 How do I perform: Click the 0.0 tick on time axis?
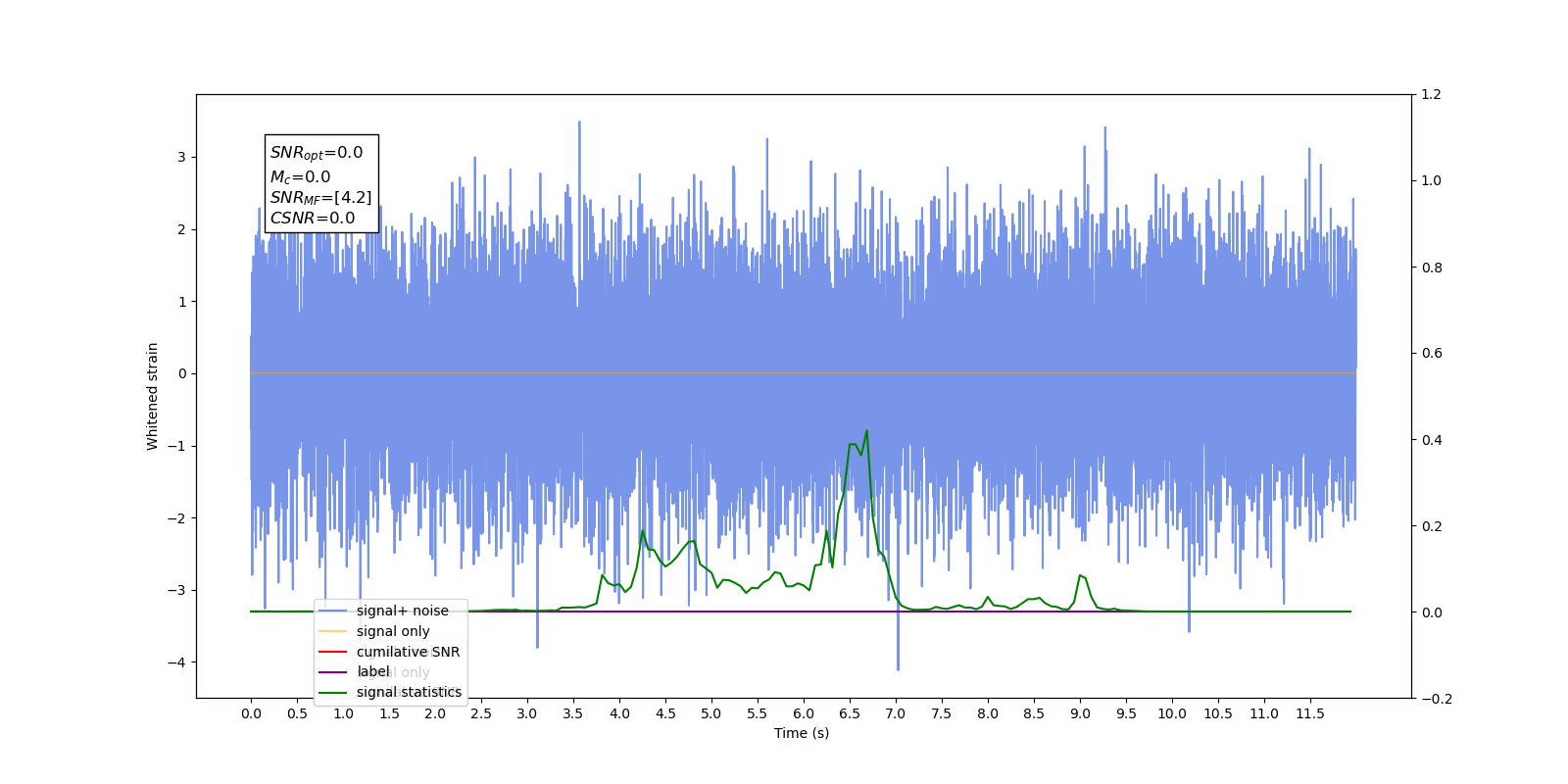pos(251,713)
